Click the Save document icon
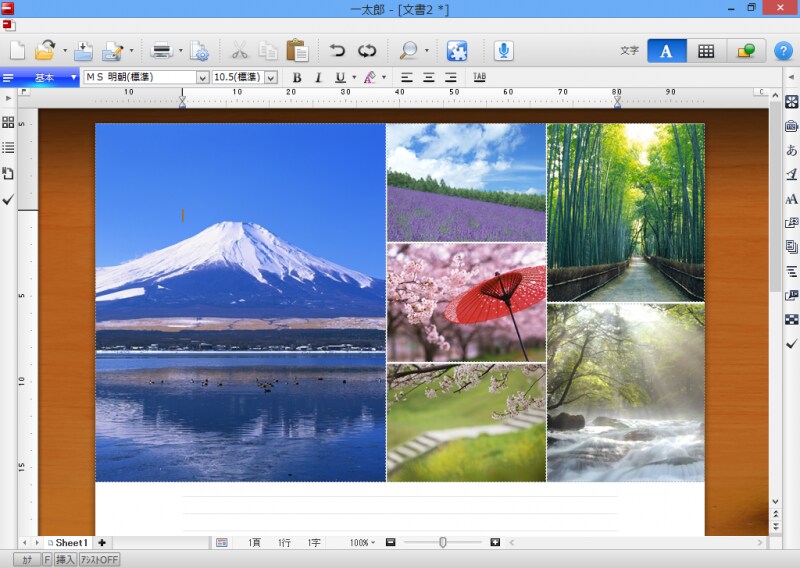800x568 pixels. click(x=83, y=51)
